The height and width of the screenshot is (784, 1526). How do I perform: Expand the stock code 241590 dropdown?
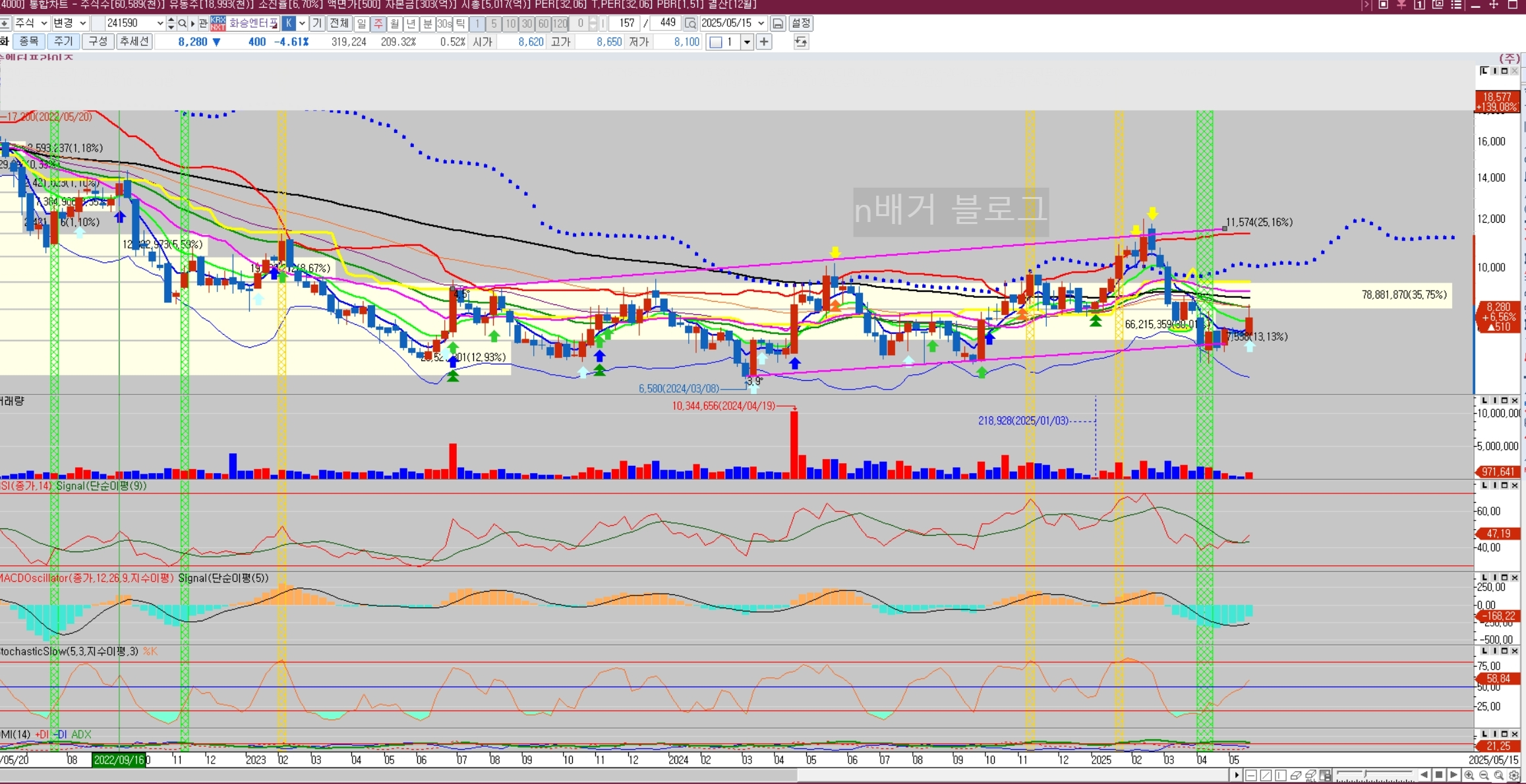click(x=160, y=23)
